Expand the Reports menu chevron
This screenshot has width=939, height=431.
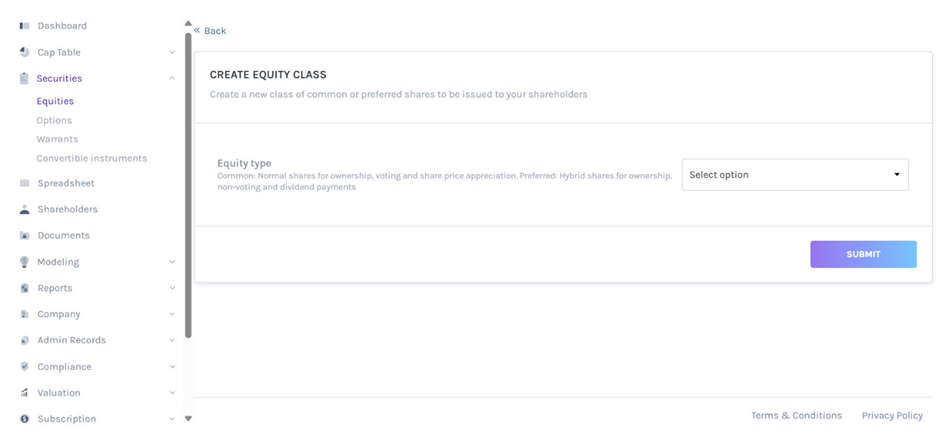pyautogui.click(x=172, y=288)
